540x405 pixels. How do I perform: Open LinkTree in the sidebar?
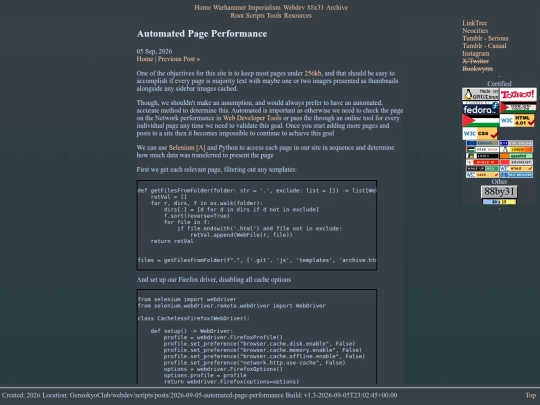tap(475, 23)
